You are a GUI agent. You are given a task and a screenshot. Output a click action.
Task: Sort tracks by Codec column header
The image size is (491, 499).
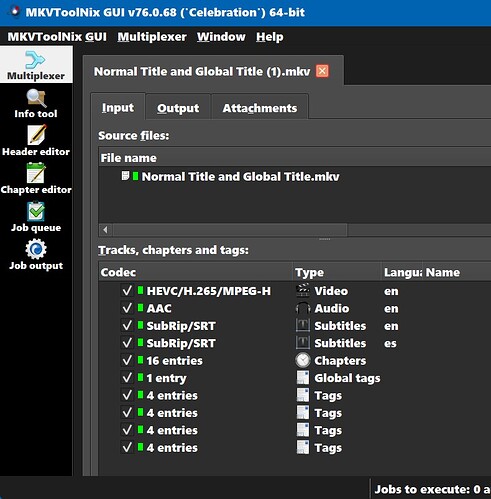(196, 272)
